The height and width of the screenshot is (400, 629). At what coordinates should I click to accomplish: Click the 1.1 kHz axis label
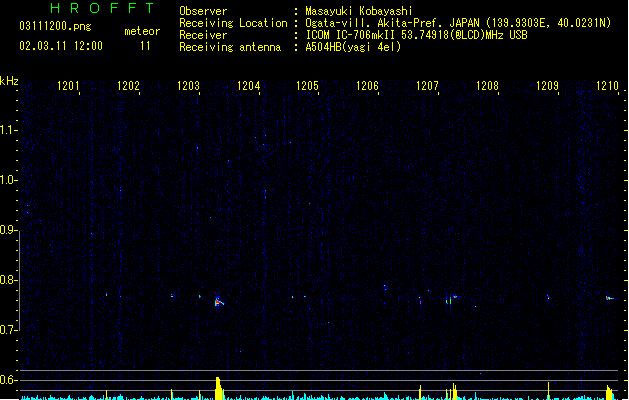(x=8, y=130)
